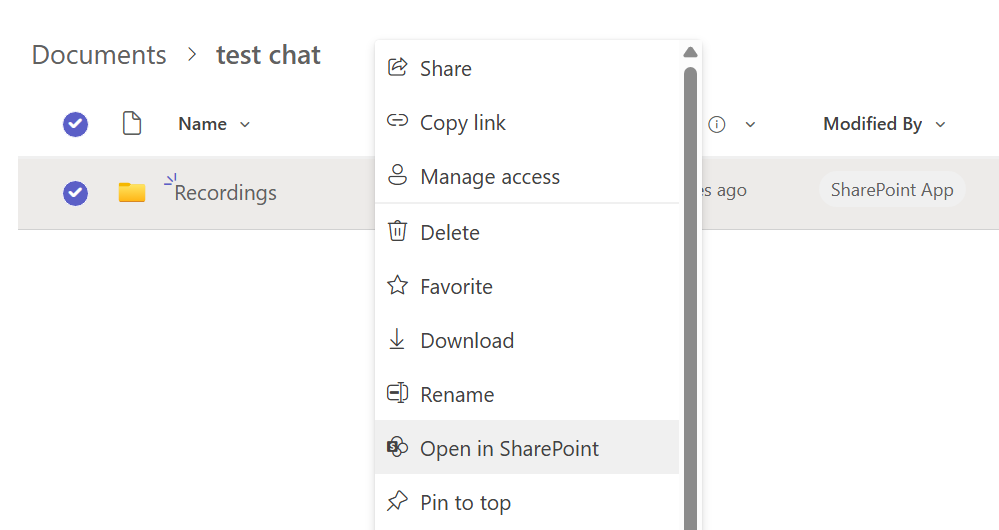
Task: Open the Modified By column dropdown
Action: pyautogui.click(x=940, y=125)
